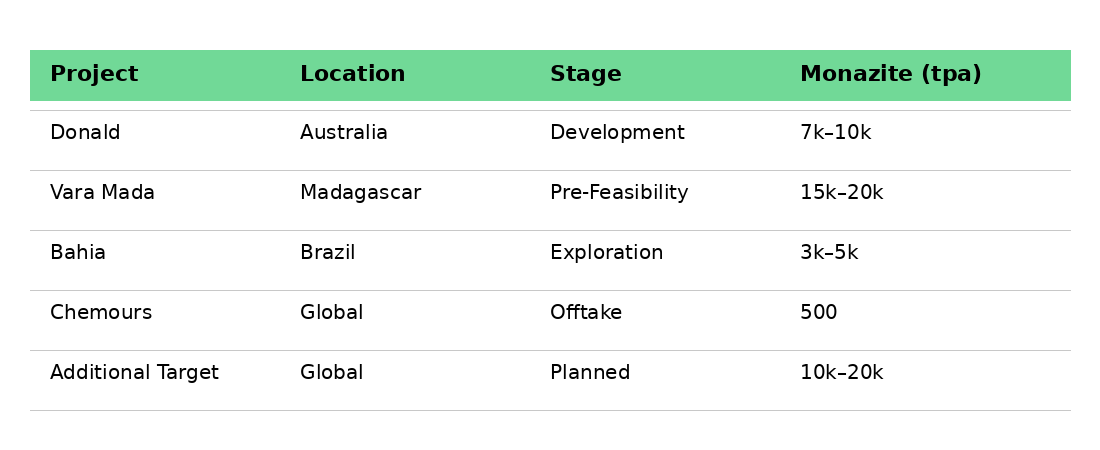Select the 7k–10k monazite value

pos(835,133)
